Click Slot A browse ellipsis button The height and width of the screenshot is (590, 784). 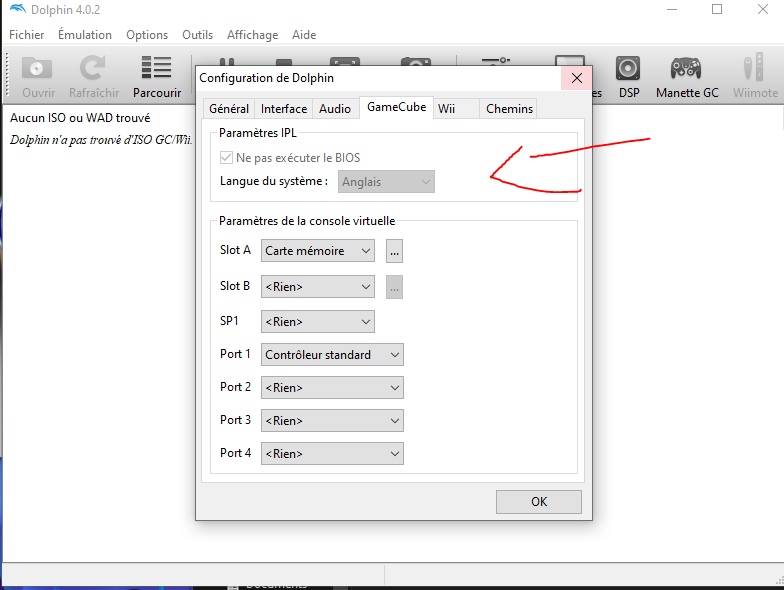(394, 251)
